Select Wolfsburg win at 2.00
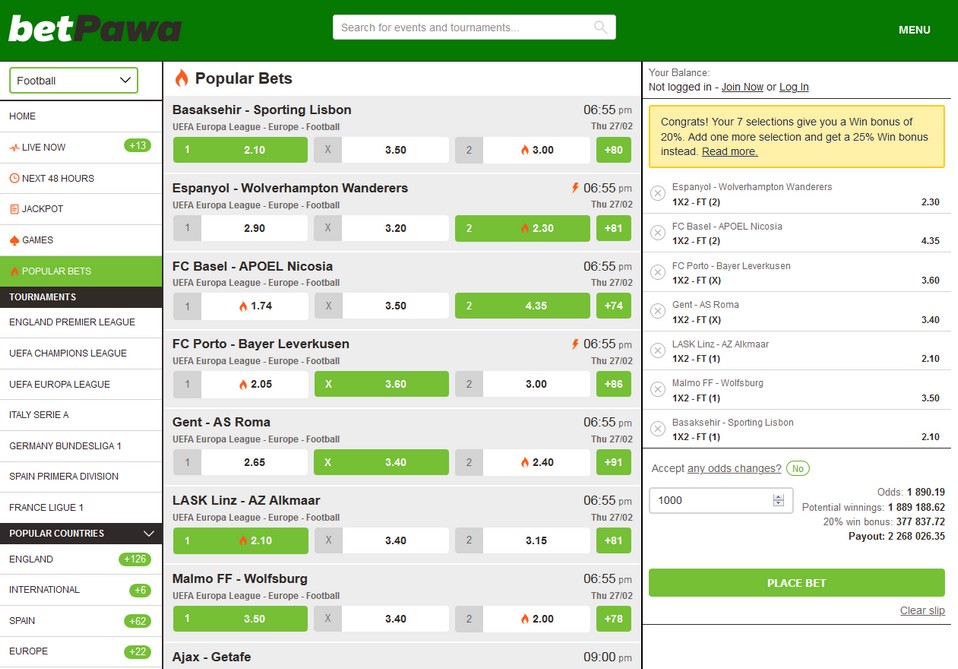958x669 pixels. (522, 618)
